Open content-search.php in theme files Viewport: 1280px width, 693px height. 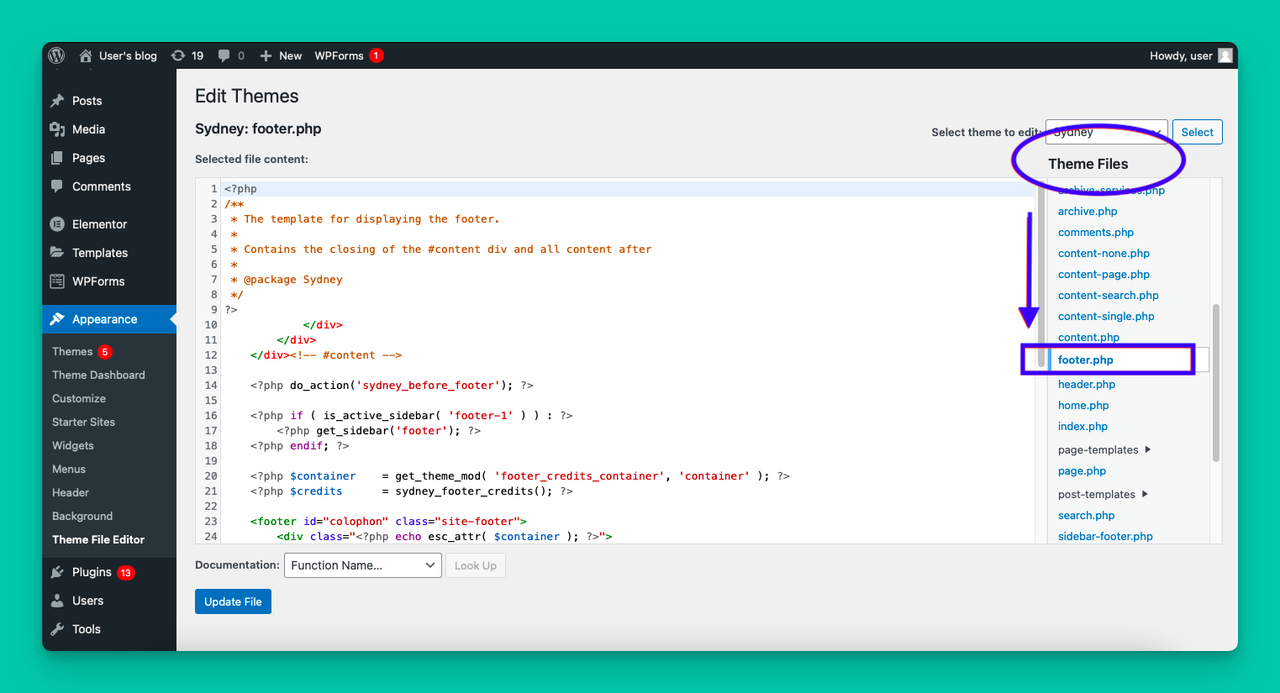coord(1108,295)
